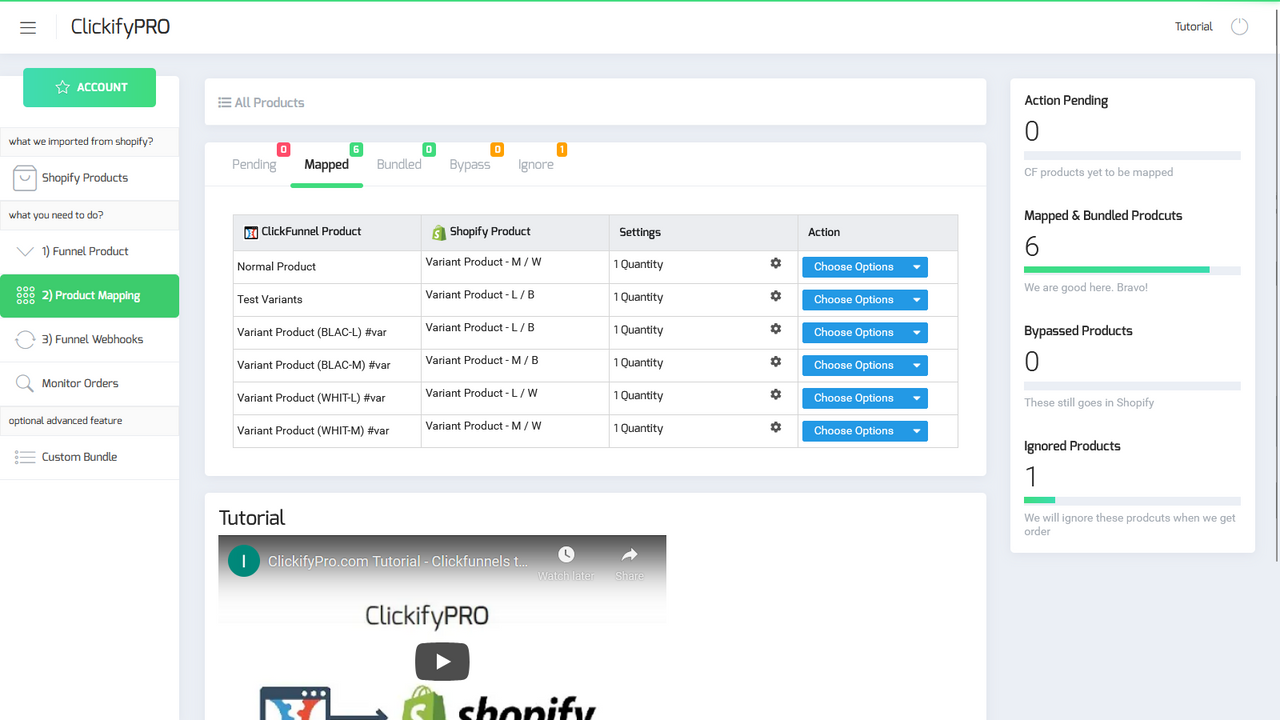Open the Ignore tab
The height and width of the screenshot is (720, 1280).
(x=535, y=164)
